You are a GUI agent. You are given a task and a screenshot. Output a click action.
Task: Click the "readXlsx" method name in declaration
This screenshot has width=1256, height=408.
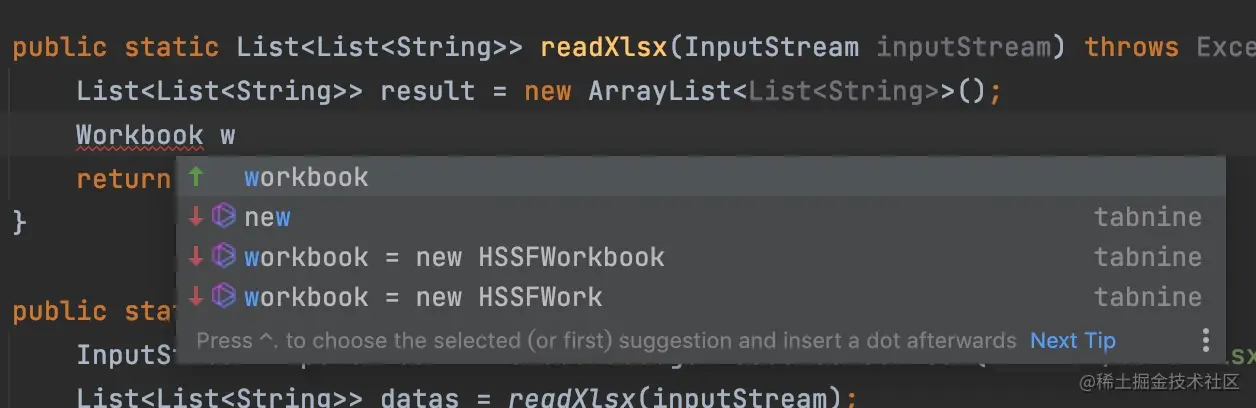pos(603,47)
